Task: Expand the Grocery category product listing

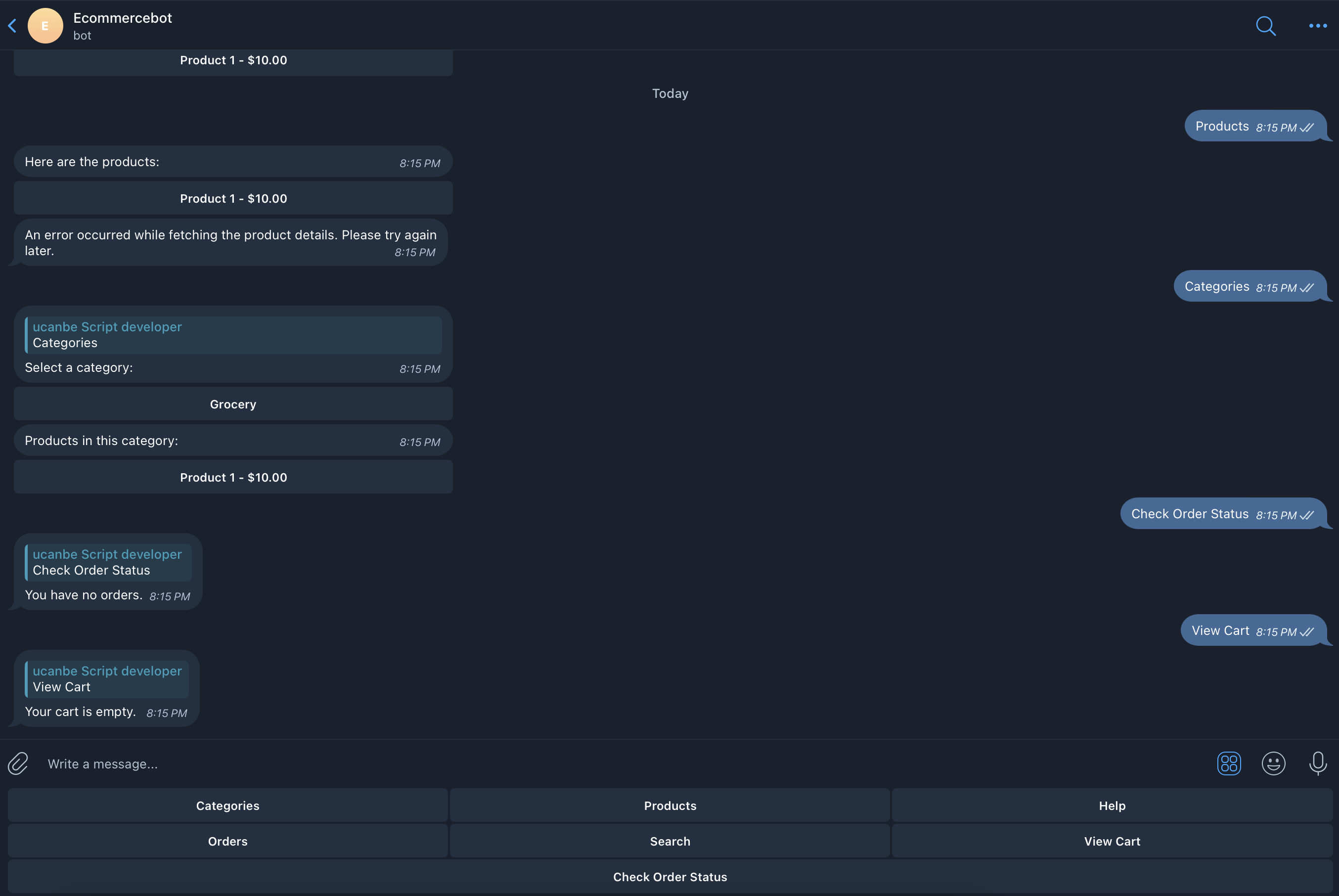Action: pos(232,477)
